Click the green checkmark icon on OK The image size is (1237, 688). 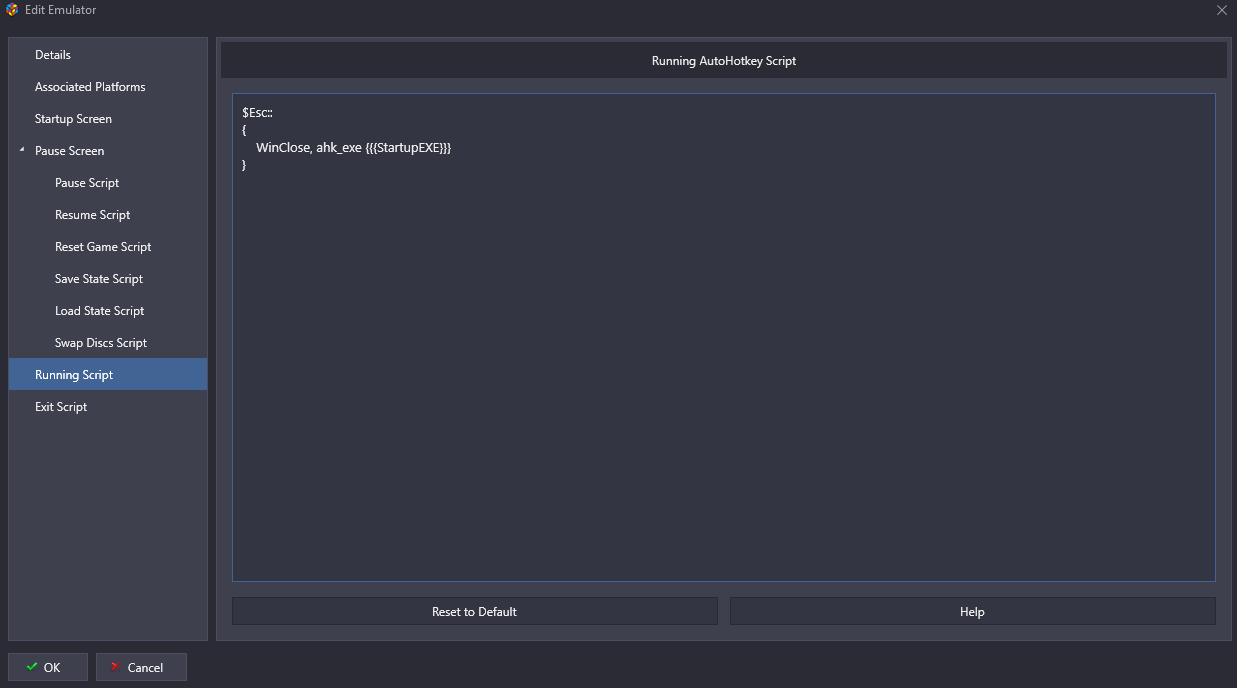[32, 666]
